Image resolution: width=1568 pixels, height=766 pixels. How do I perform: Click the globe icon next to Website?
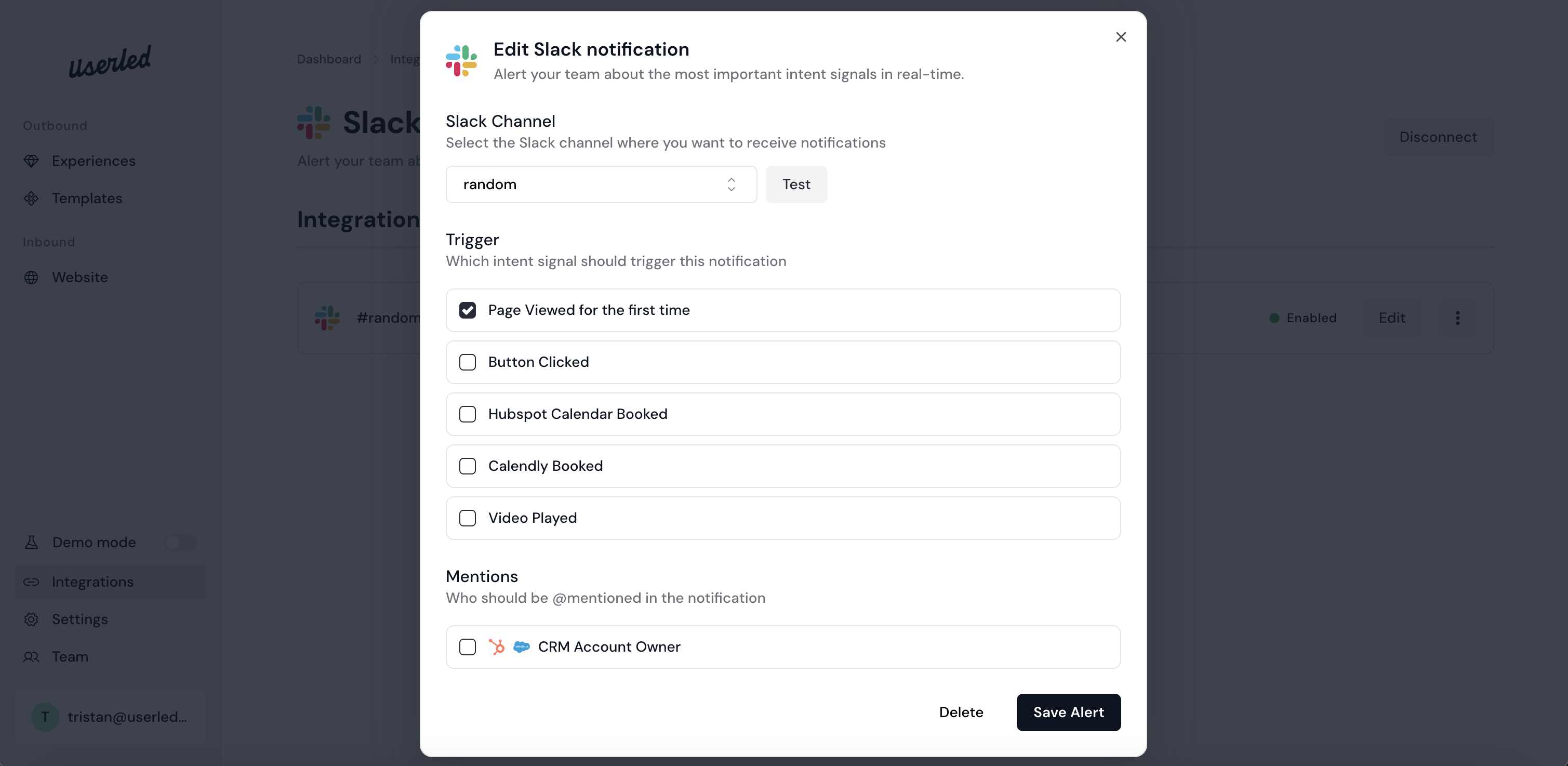click(x=31, y=278)
